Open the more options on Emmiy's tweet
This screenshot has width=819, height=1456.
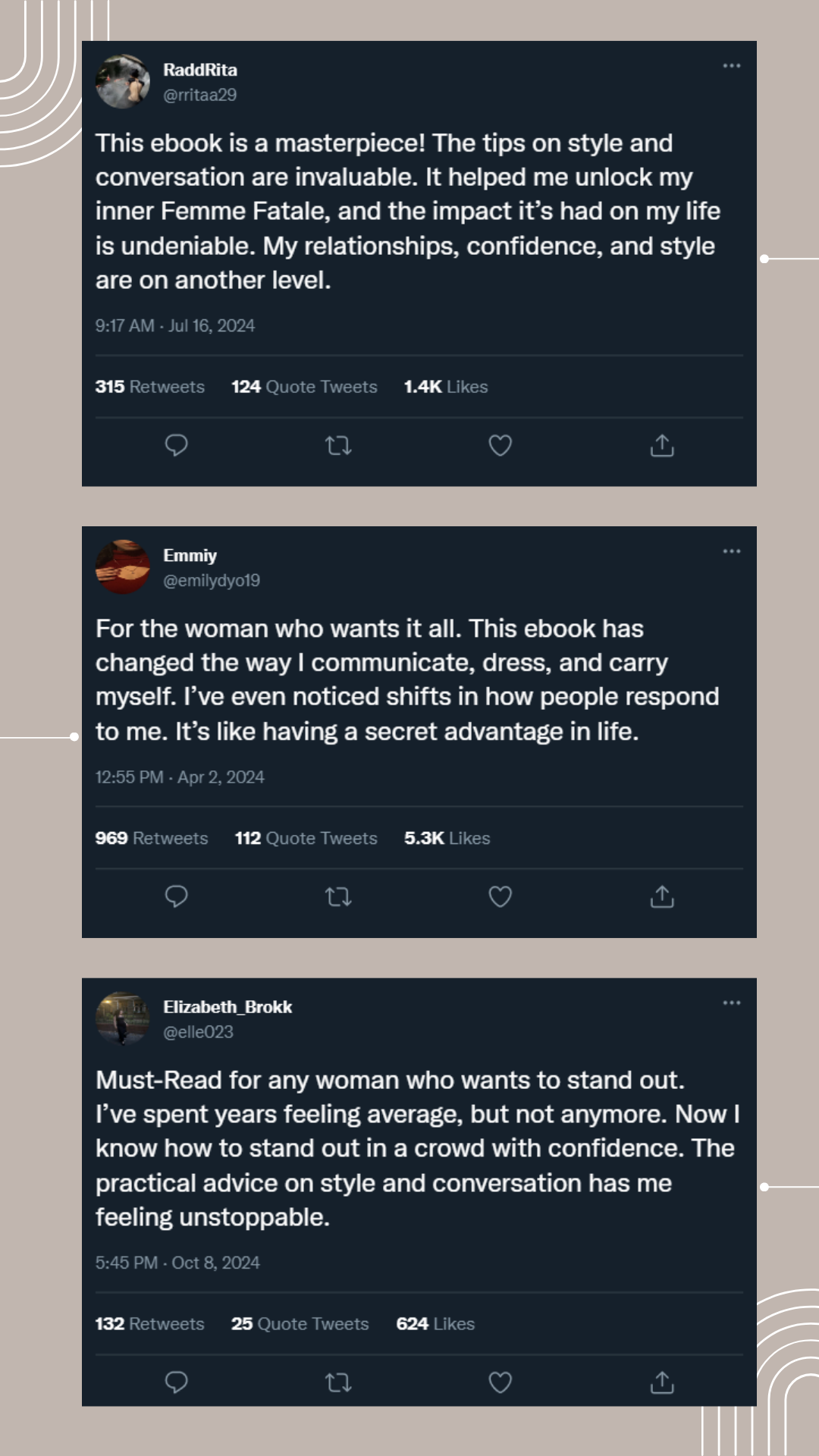(x=731, y=551)
